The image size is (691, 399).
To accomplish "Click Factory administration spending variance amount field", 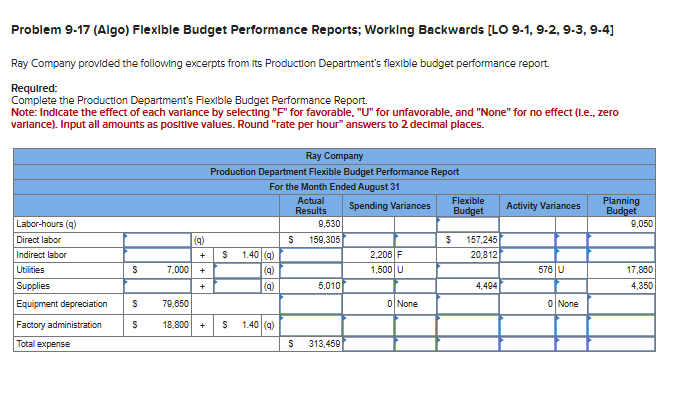I will (368, 325).
